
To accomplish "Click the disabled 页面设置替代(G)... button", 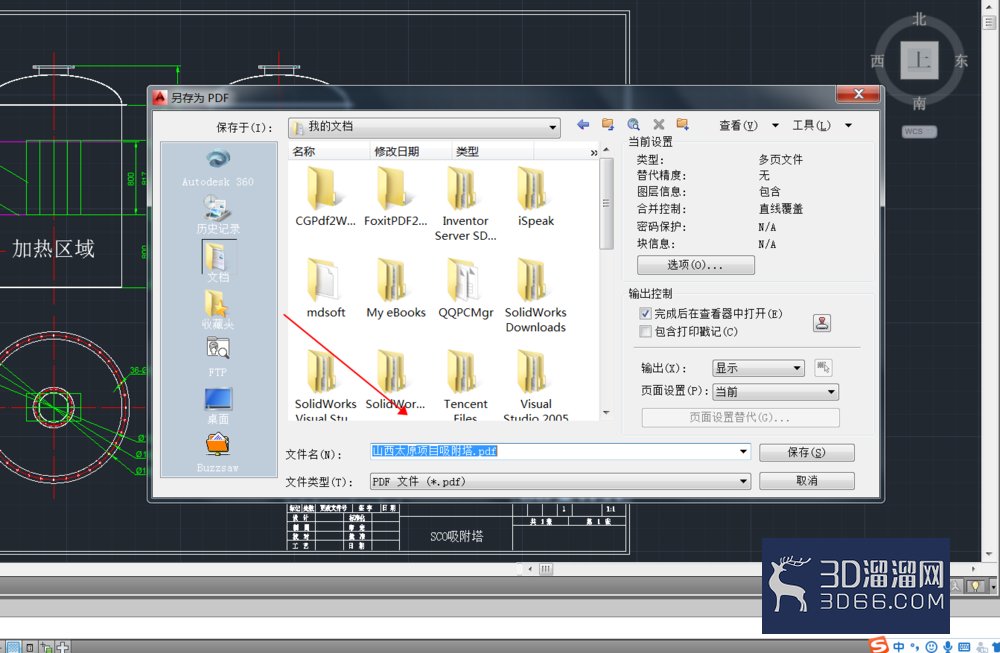I will click(x=740, y=418).
